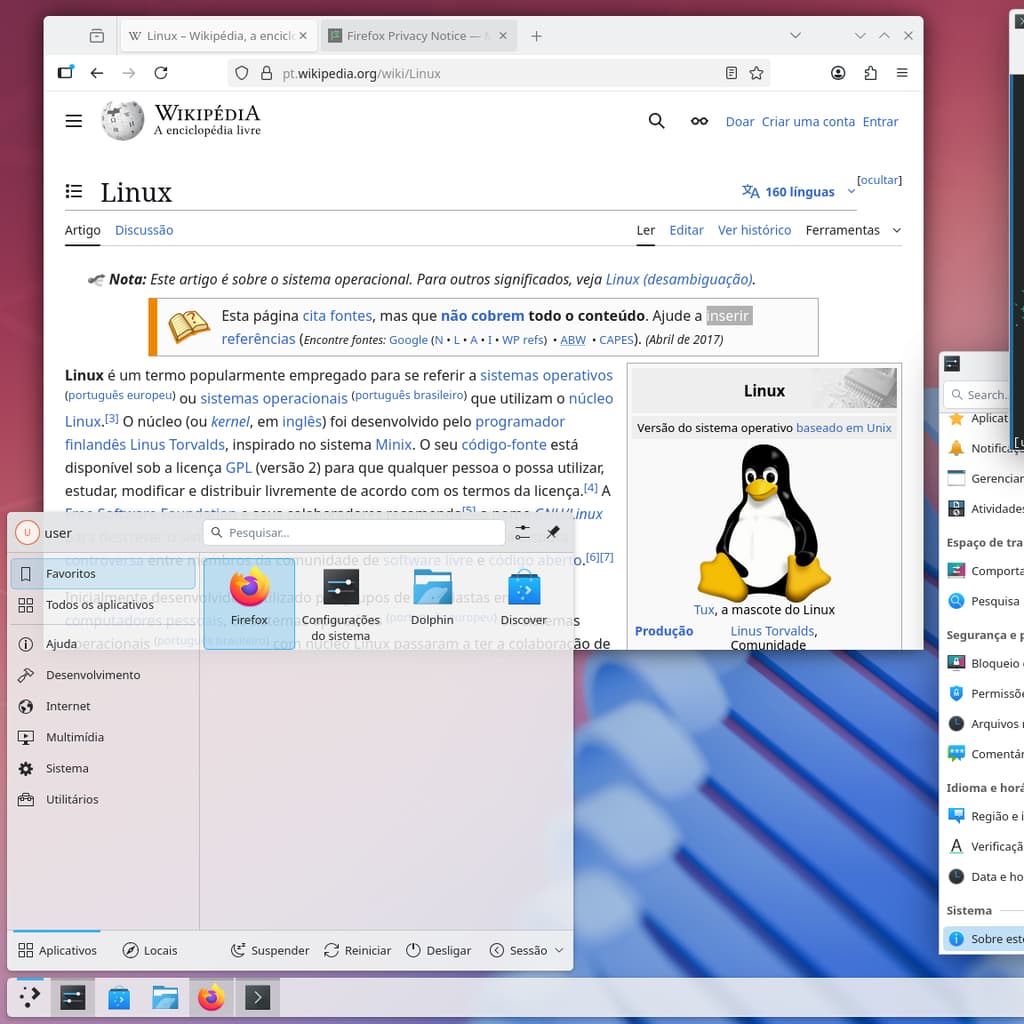Image resolution: width=1024 pixels, height=1024 pixels.
Task: Open Firefox application hamburger menu
Action: [902, 73]
